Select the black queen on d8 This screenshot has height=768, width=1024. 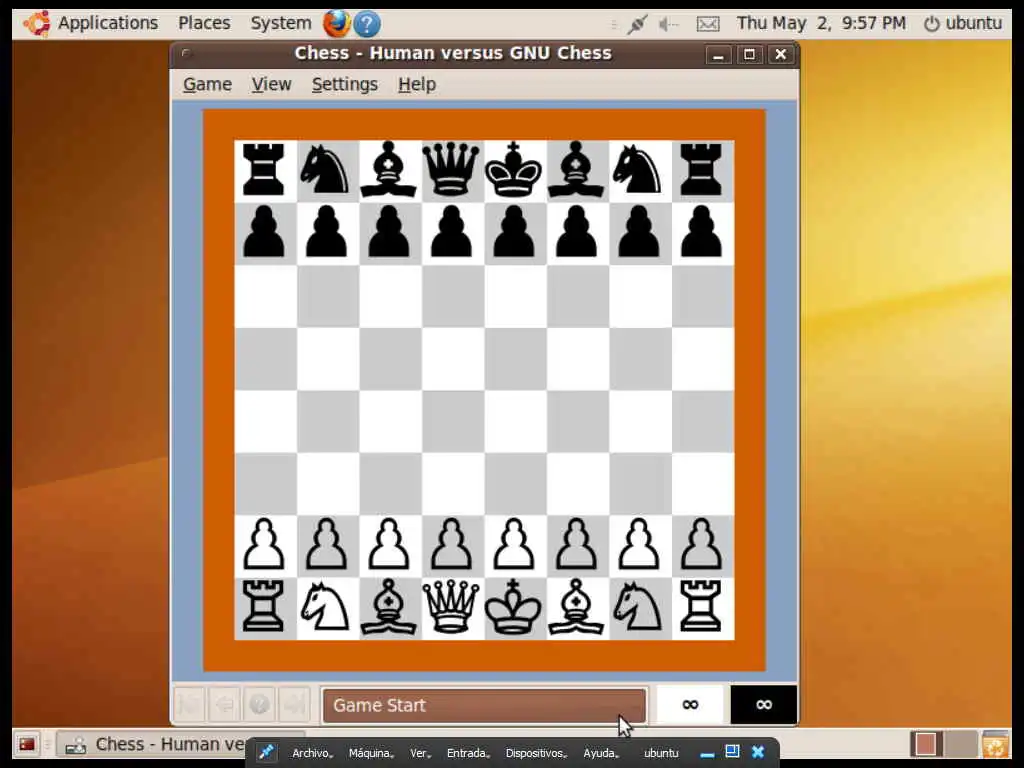pyautogui.click(x=451, y=170)
